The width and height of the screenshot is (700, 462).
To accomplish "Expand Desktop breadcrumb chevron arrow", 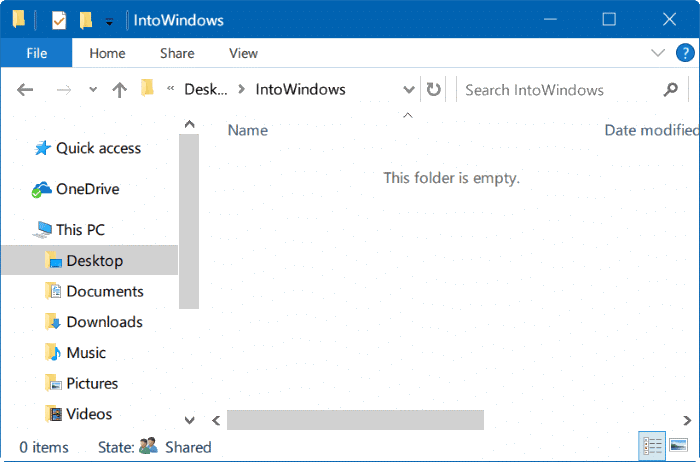I will click(242, 89).
